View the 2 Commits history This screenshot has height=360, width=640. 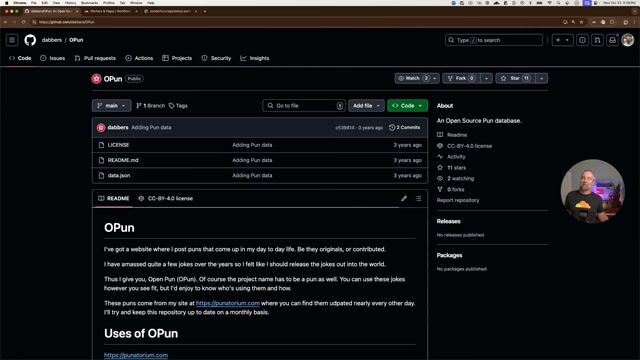point(404,128)
